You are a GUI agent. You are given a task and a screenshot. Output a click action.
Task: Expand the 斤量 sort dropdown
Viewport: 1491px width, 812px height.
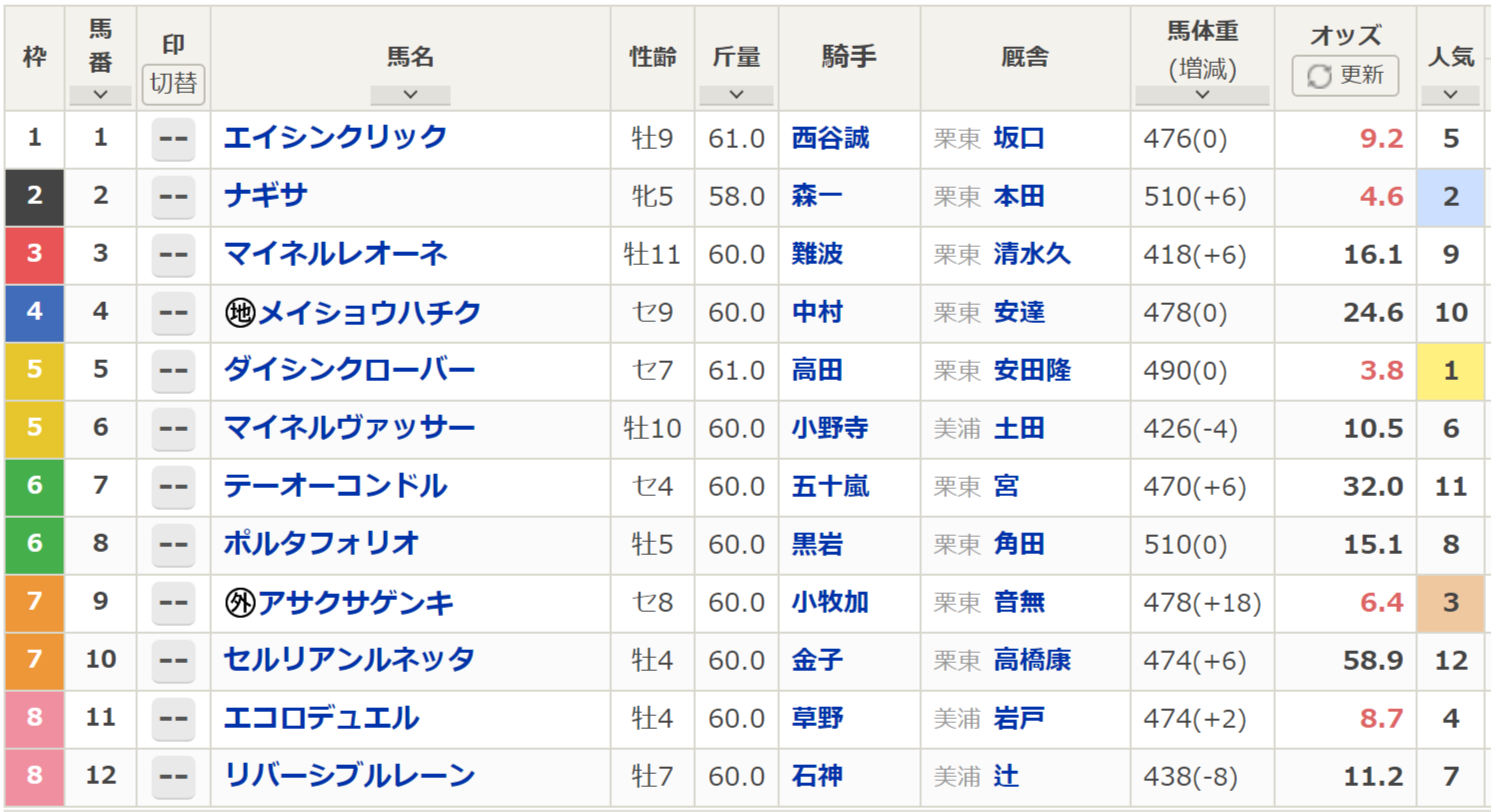pos(736,95)
